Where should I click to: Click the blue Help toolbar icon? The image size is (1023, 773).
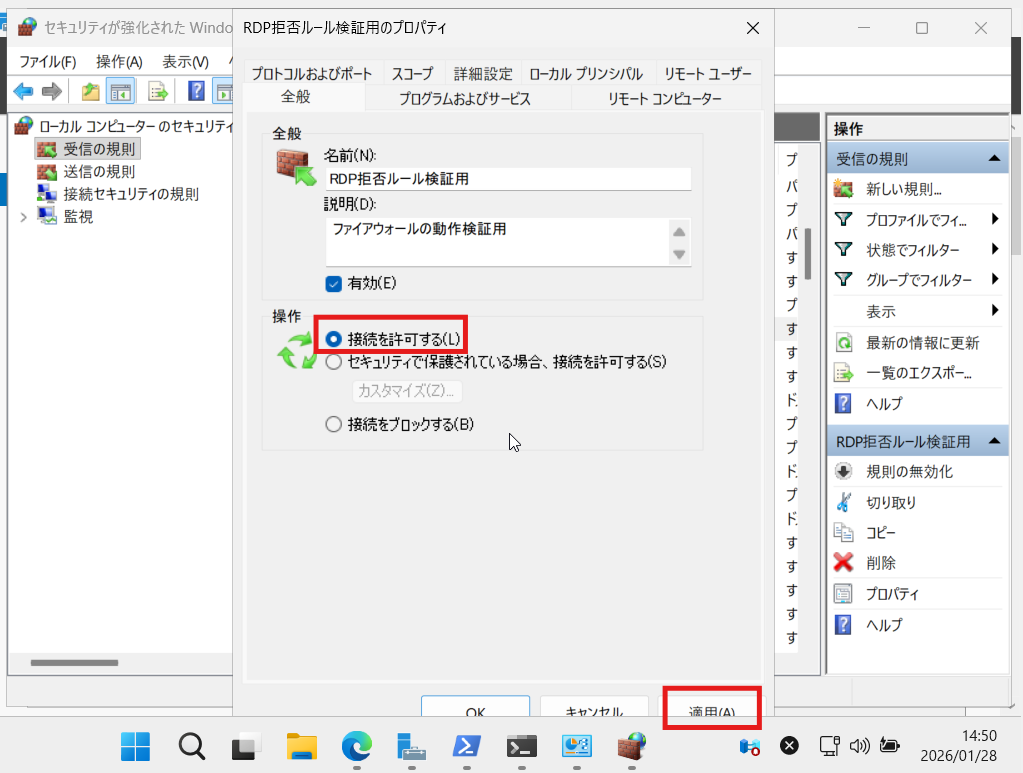(x=196, y=91)
